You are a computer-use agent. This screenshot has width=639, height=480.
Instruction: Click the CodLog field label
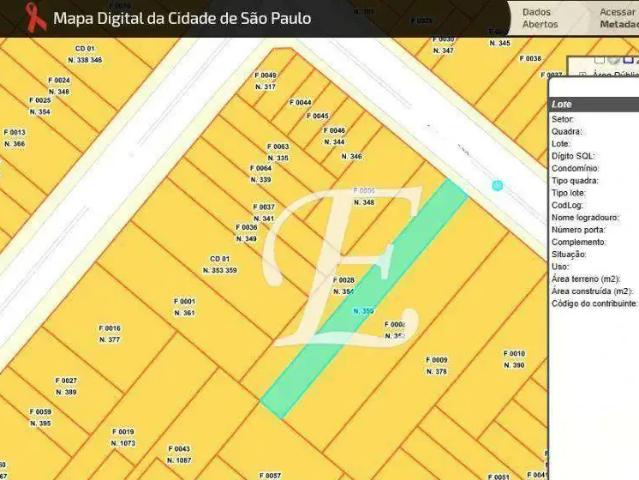pyautogui.click(x=567, y=205)
